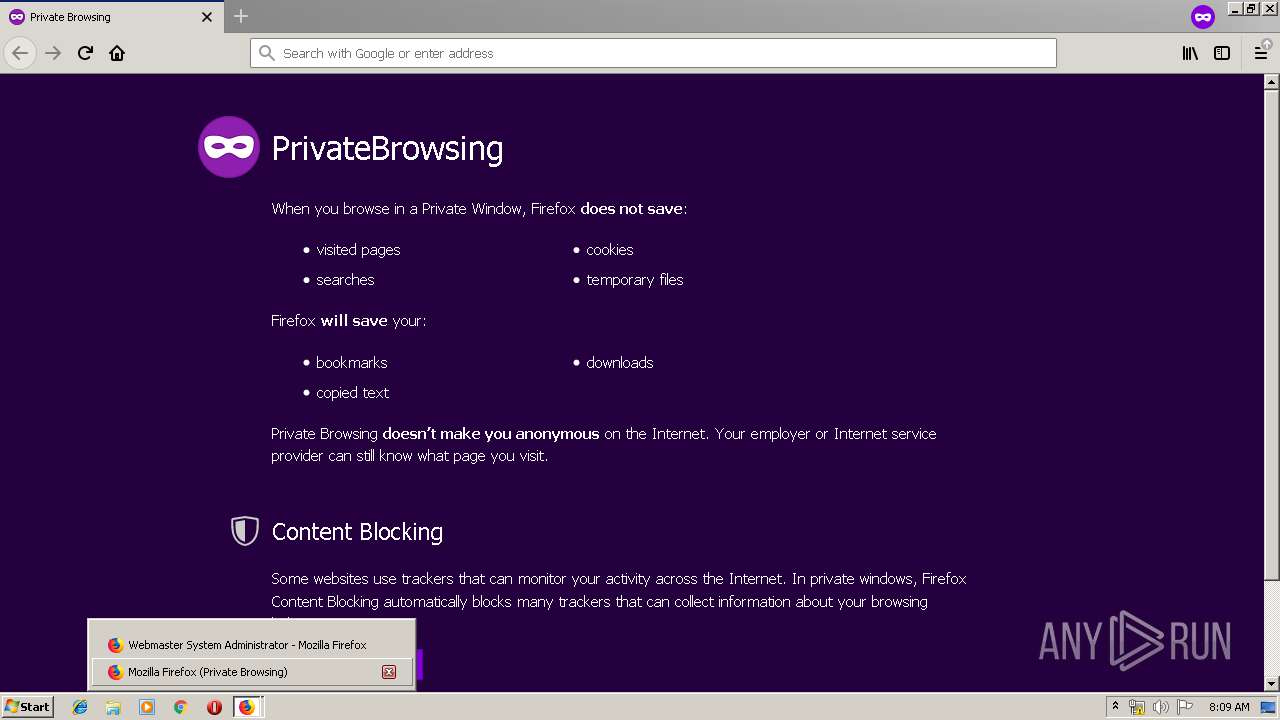The height and width of the screenshot is (720, 1280).
Task: Click the PrivateBrowsing heading text
Action: pos(387,148)
